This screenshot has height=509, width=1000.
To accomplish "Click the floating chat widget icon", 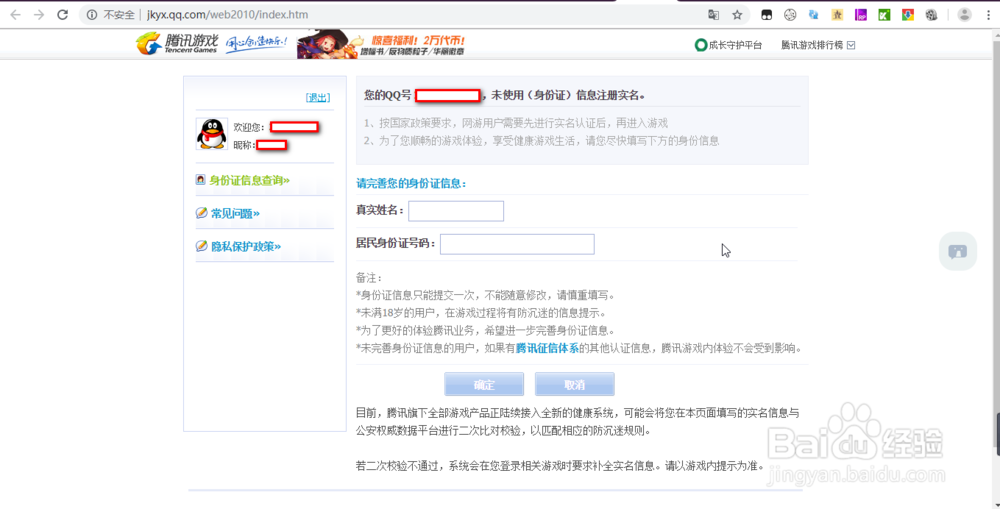I will pyautogui.click(x=958, y=251).
